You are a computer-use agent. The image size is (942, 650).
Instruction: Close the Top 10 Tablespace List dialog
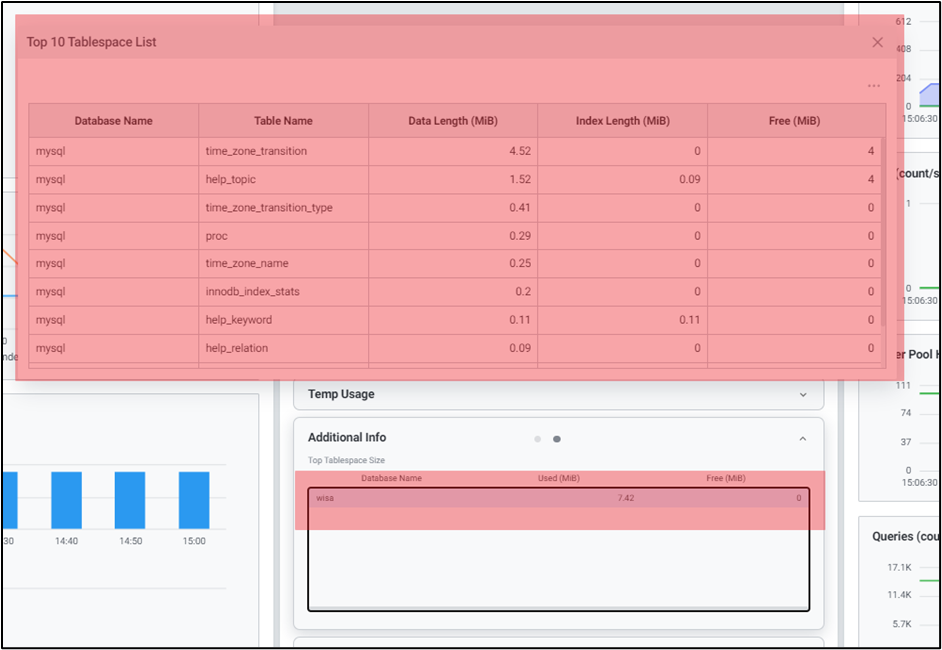coord(877,42)
